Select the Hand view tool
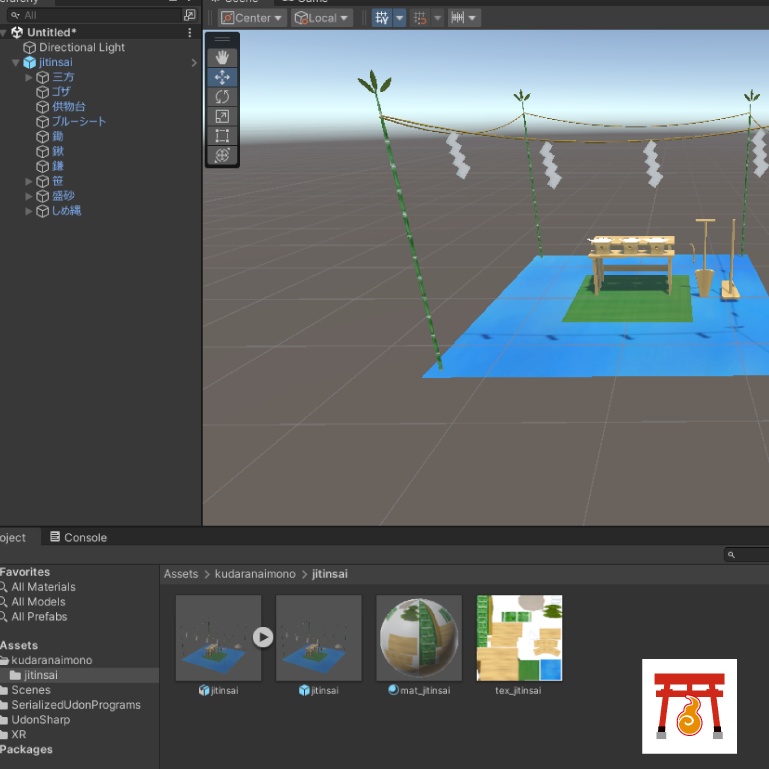This screenshot has width=769, height=769. click(x=222, y=58)
